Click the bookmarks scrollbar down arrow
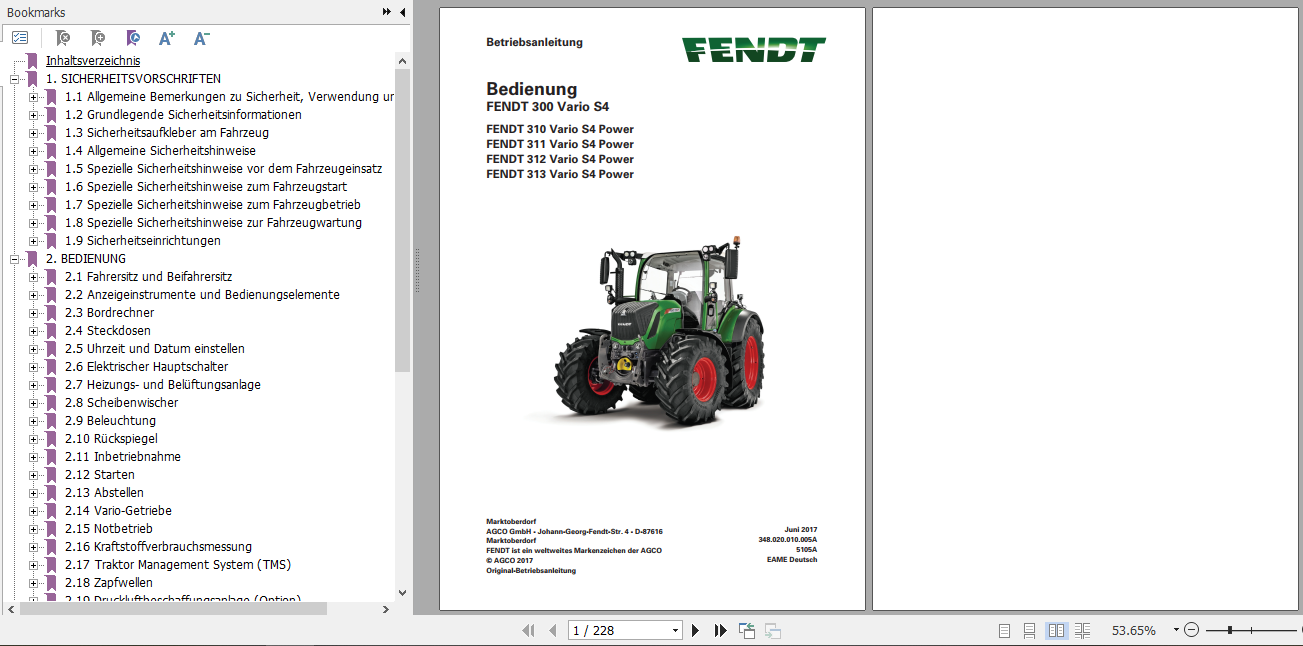Screen dimensions: 1303x646 pos(402,593)
